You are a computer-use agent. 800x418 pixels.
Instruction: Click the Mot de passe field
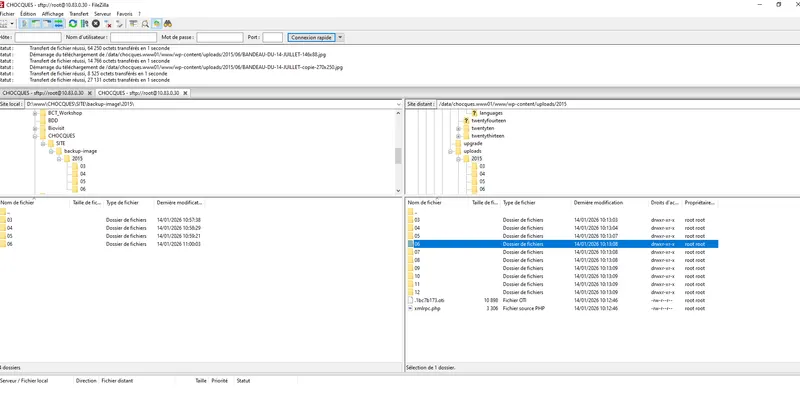220,37
